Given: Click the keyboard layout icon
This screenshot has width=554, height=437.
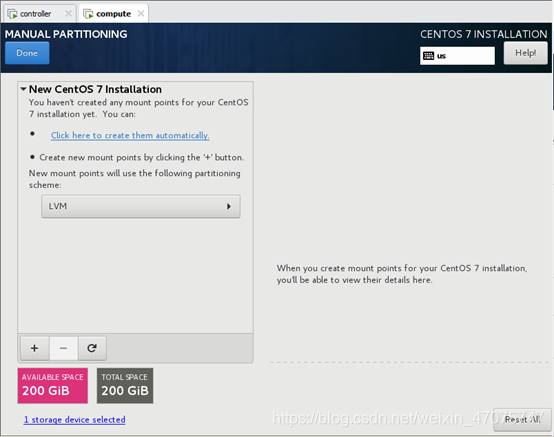Looking at the screenshot, I should click(429, 56).
